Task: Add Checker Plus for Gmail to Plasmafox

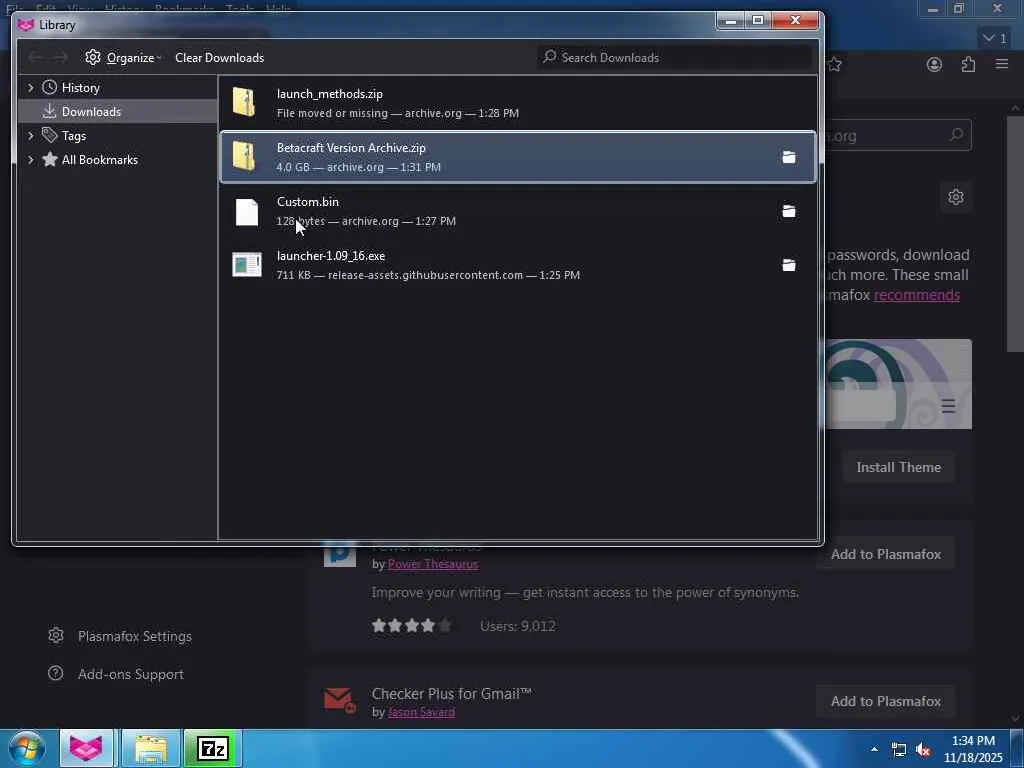Action: pos(886,701)
